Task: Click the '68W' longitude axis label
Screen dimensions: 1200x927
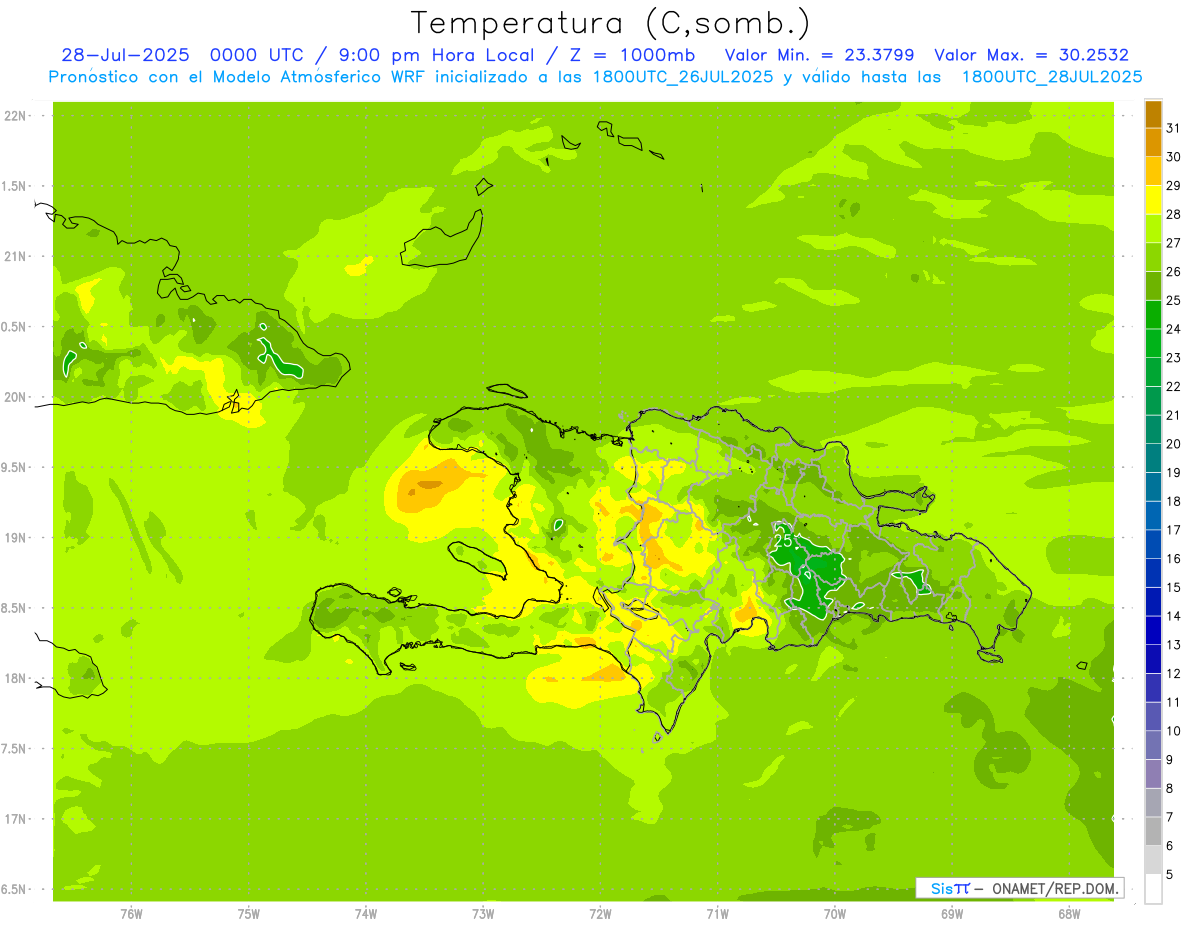Action: 1069,914
